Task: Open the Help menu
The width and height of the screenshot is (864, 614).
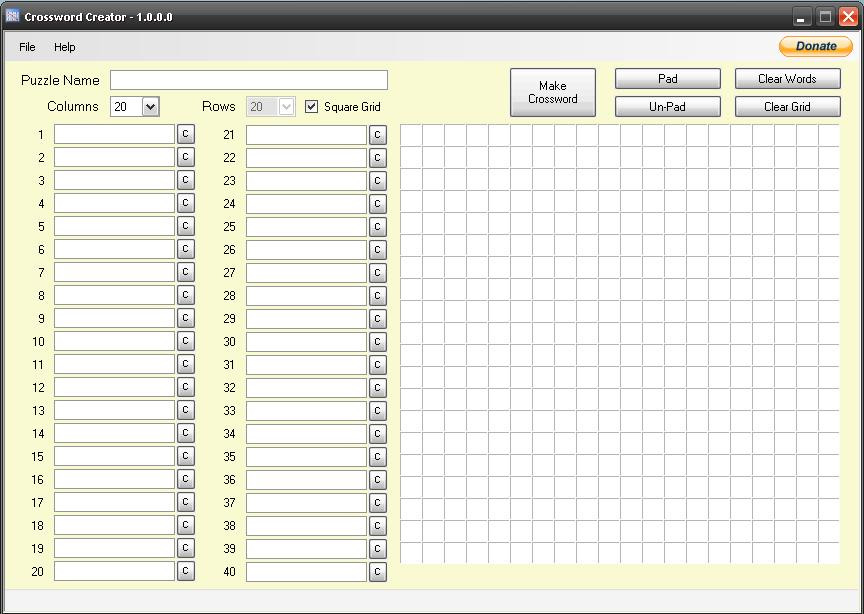Action: click(x=64, y=47)
